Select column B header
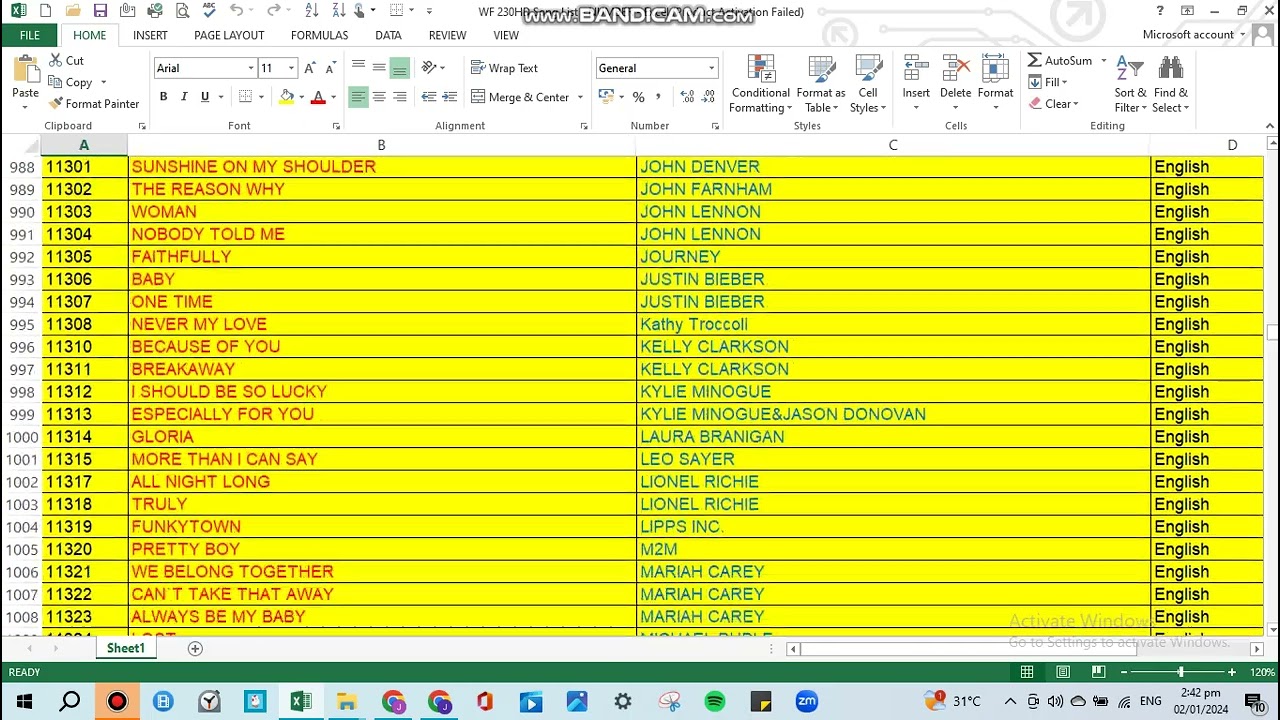The height and width of the screenshot is (720, 1280). pos(381,145)
